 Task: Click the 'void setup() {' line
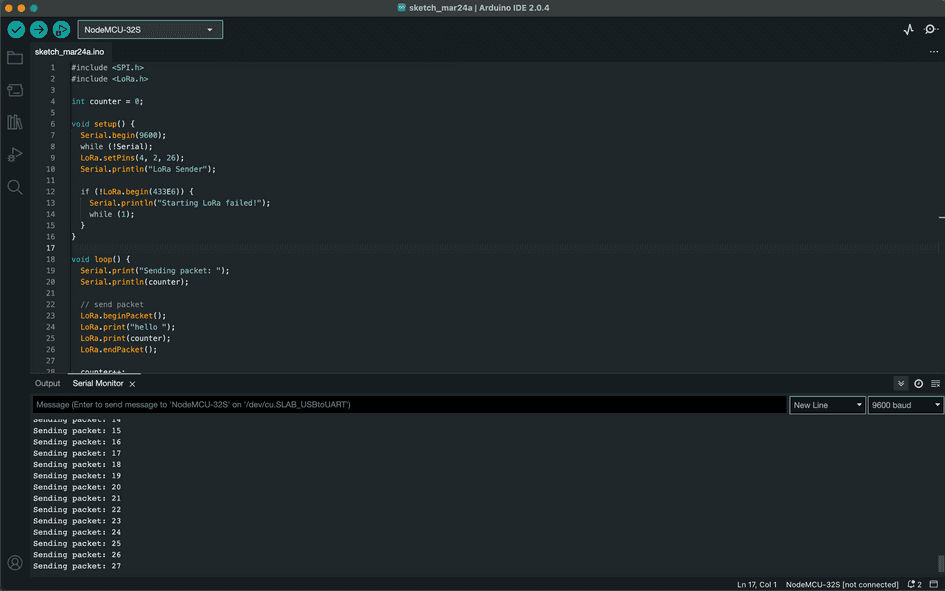(x=103, y=124)
